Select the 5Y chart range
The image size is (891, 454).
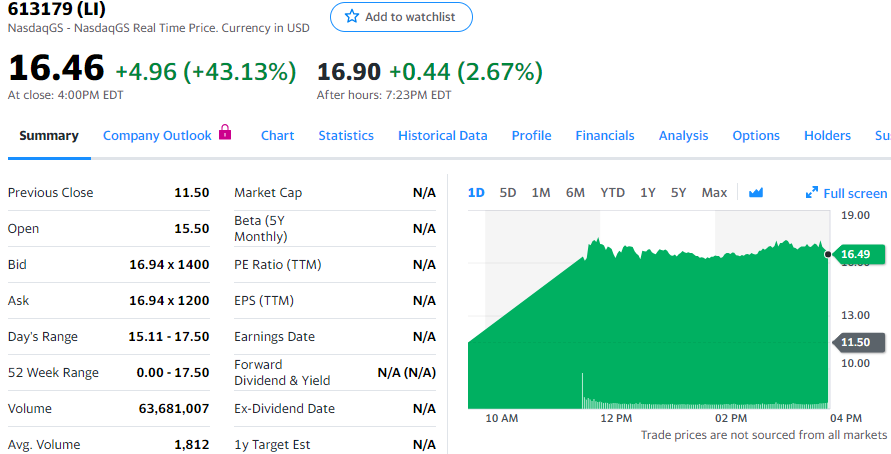[x=678, y=193]
